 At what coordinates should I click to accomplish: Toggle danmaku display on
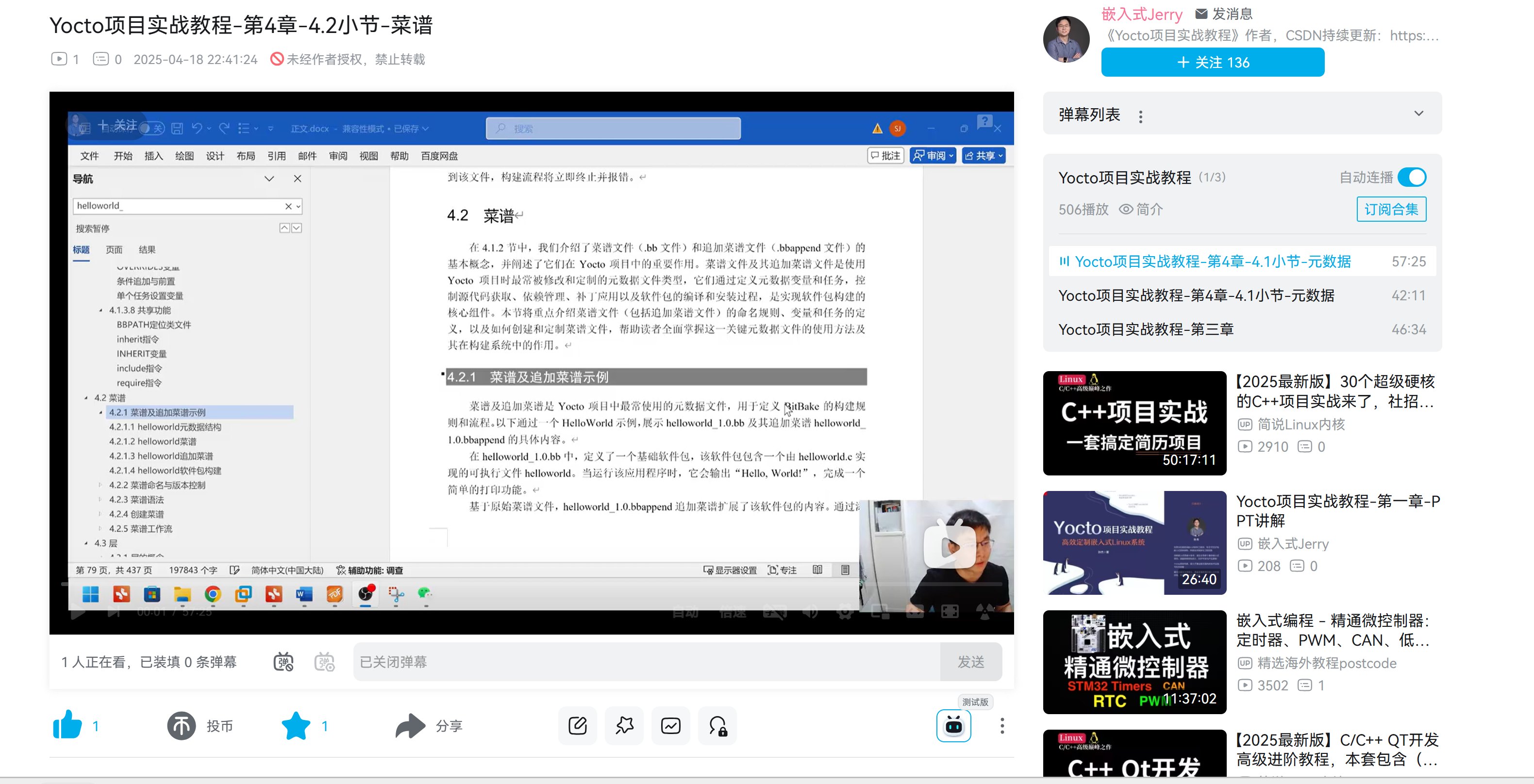283,662
